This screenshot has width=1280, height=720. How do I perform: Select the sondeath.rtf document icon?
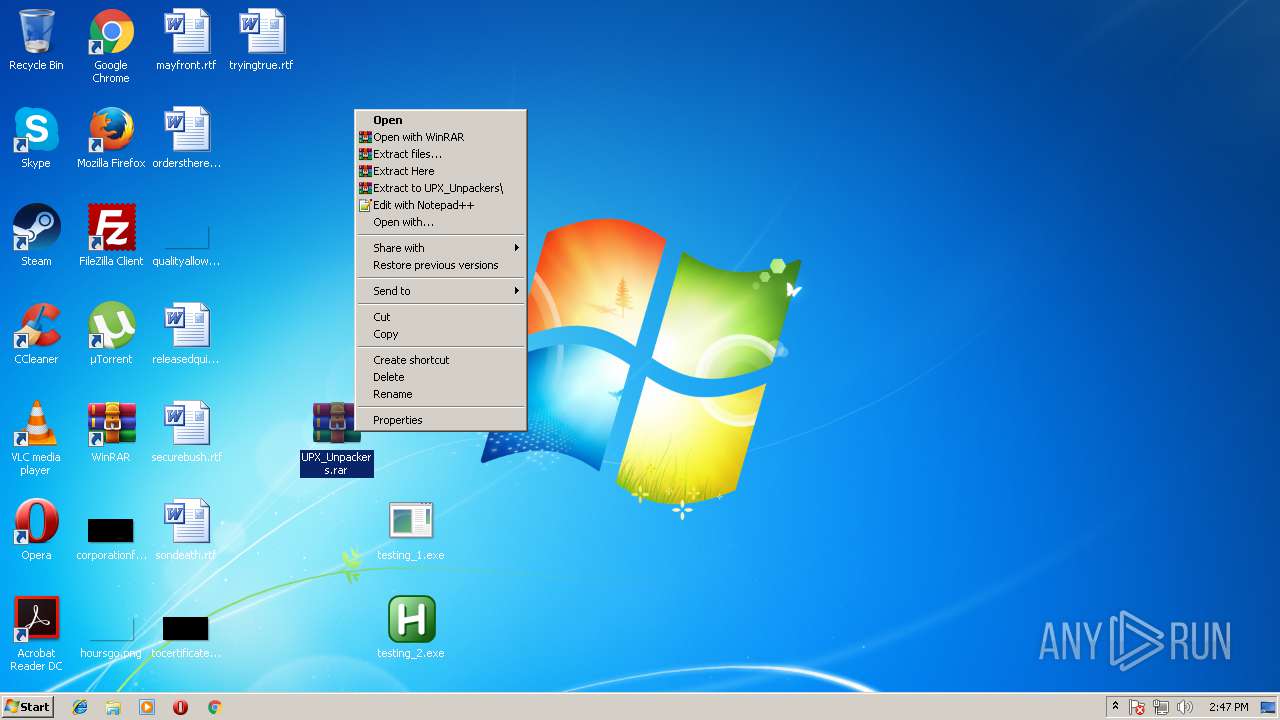(x=186, y=530)
